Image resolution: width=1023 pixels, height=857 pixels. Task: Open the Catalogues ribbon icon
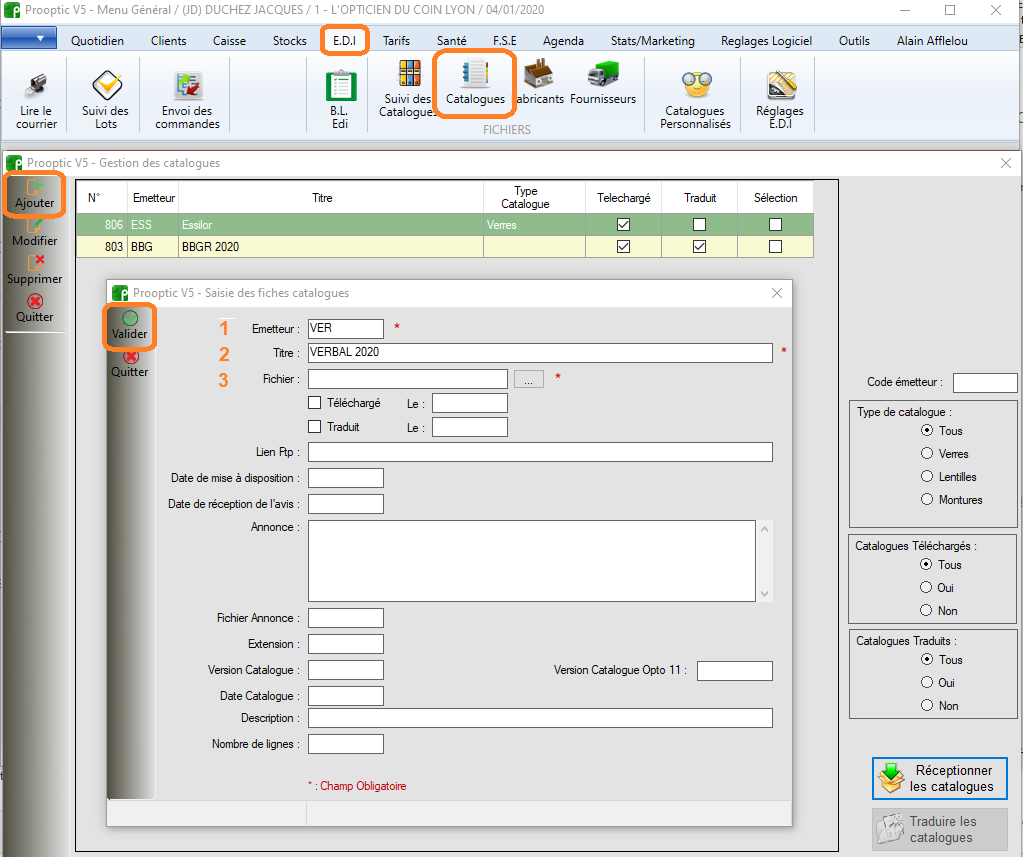[x=475, y=83]
